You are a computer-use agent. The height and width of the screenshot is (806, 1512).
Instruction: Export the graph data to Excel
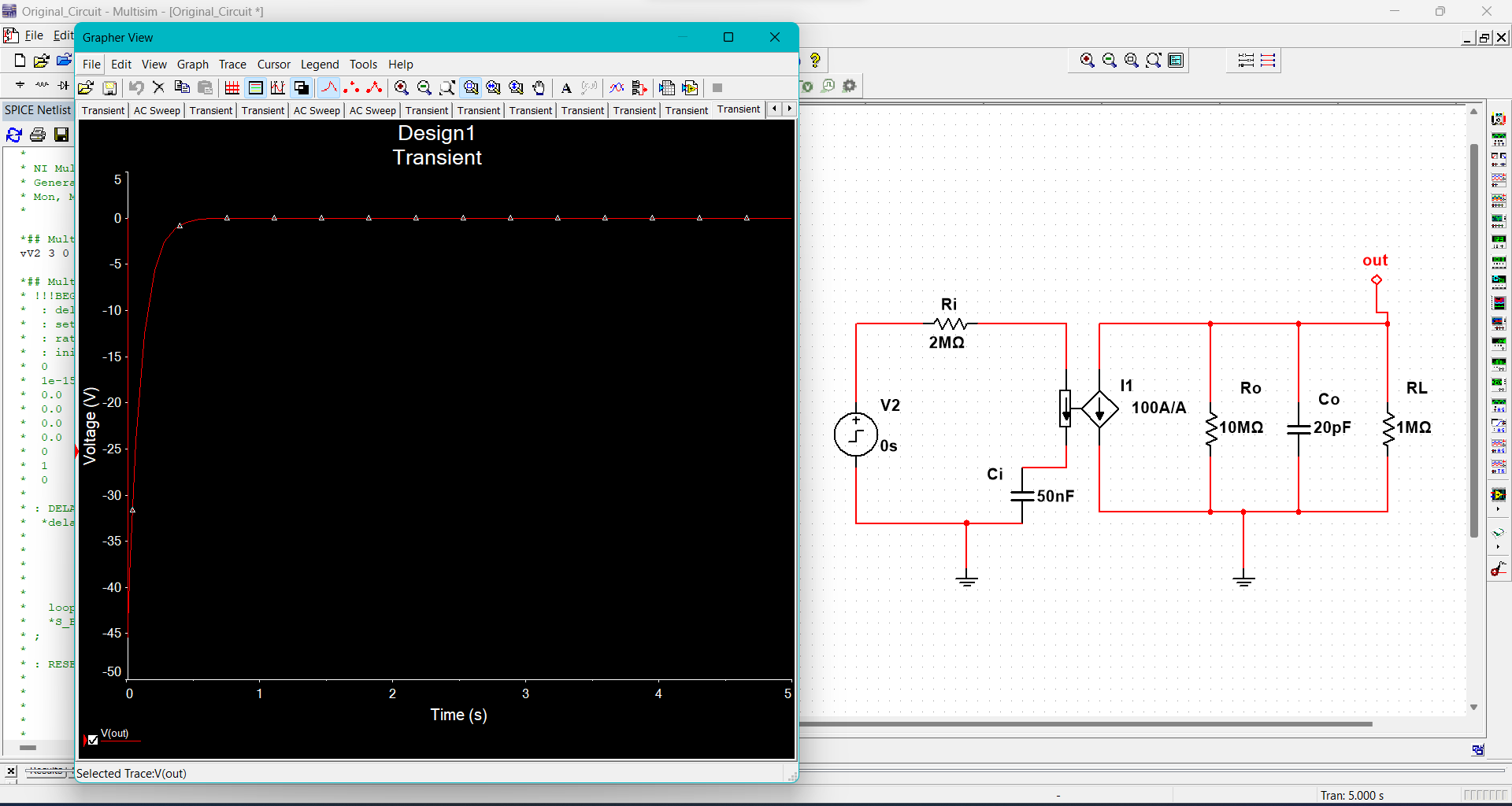pos(667,88)
